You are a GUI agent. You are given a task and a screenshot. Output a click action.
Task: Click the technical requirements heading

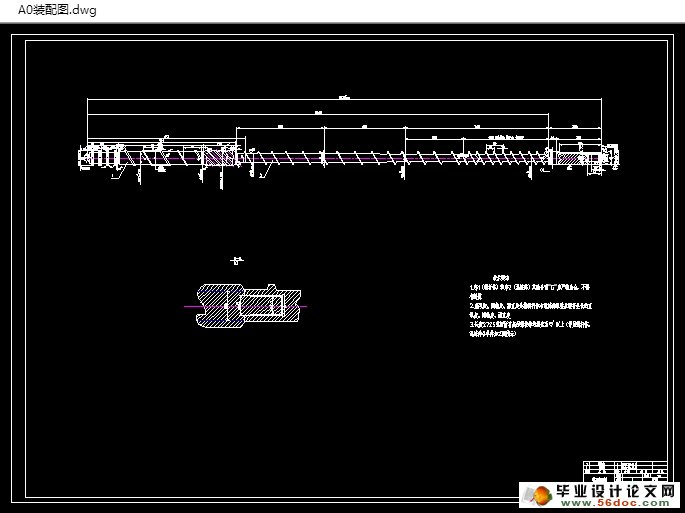coord(502,277)
